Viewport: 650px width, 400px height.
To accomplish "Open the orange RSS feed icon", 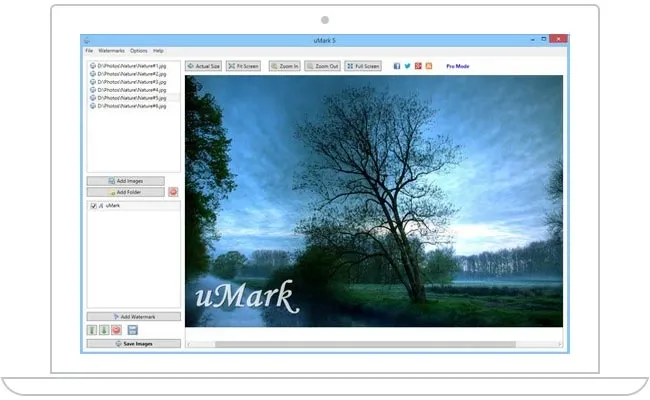I will click(x=429, y=66).
